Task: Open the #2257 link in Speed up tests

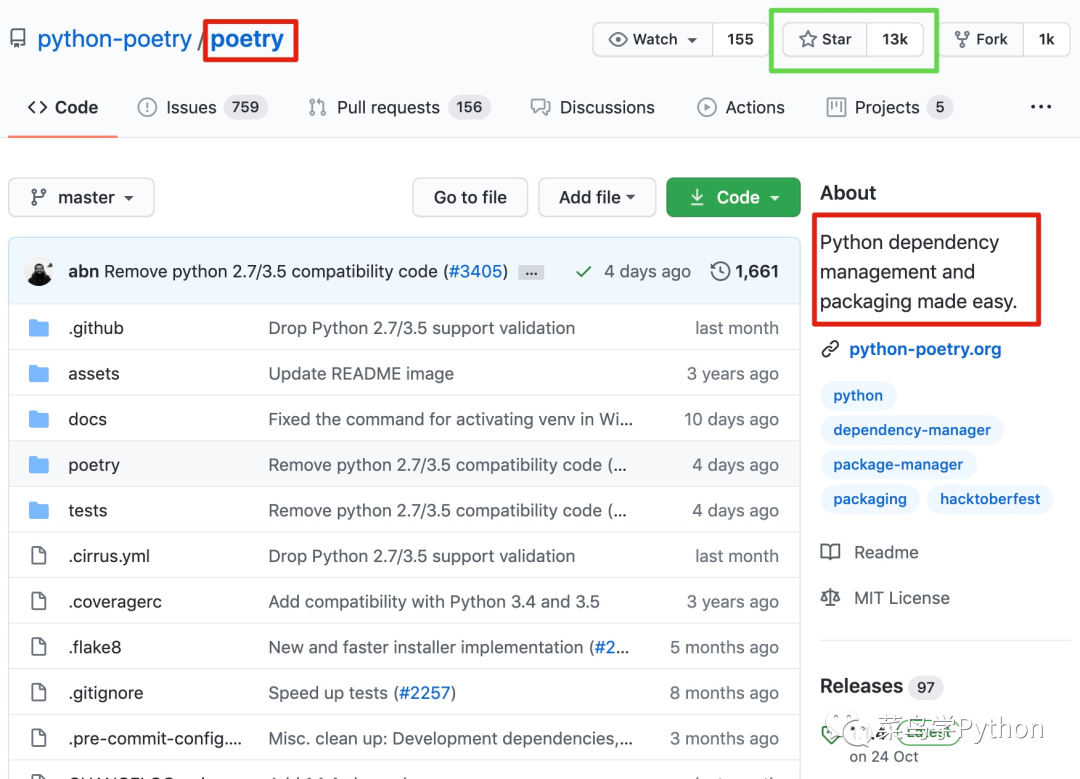Action: point(424,693)
